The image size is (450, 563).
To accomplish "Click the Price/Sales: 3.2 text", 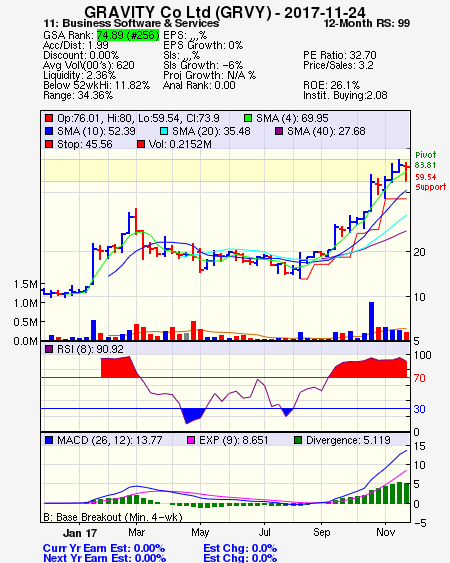I will (338, 65).
